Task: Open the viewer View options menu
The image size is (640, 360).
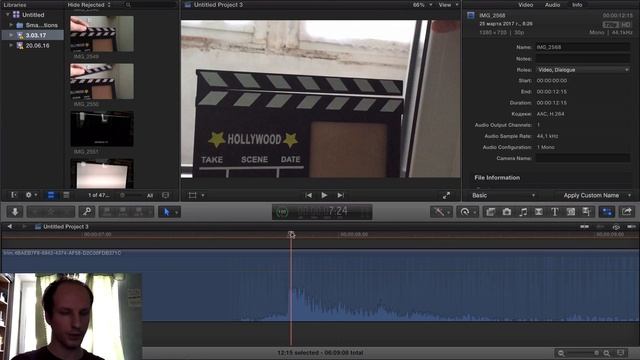Action: pos(448,5)
